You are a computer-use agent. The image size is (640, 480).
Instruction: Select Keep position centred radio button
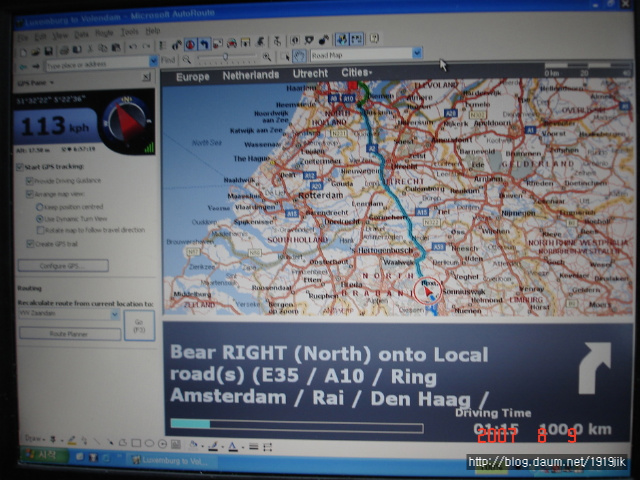pyautogui.click(x=40, y=207)
